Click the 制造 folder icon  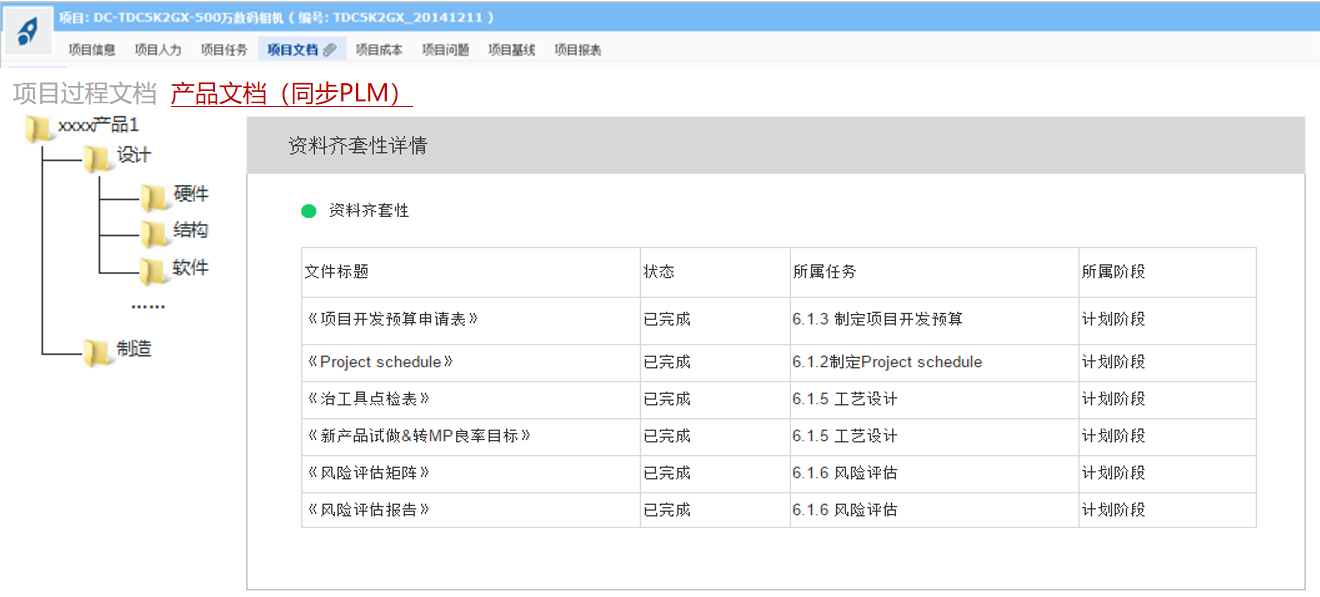tap(97, 351)
